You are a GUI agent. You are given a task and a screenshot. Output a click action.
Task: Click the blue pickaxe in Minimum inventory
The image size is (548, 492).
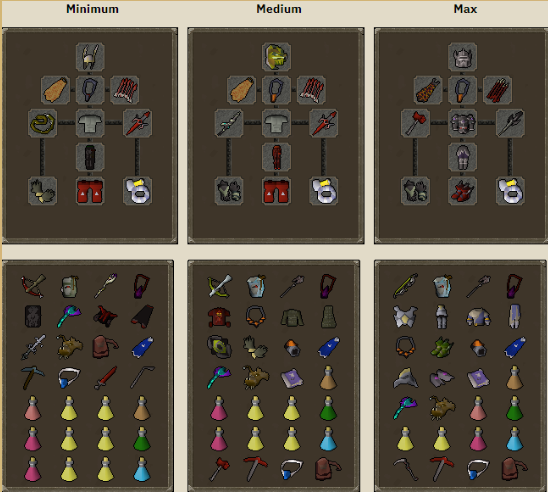pos(33,377)
